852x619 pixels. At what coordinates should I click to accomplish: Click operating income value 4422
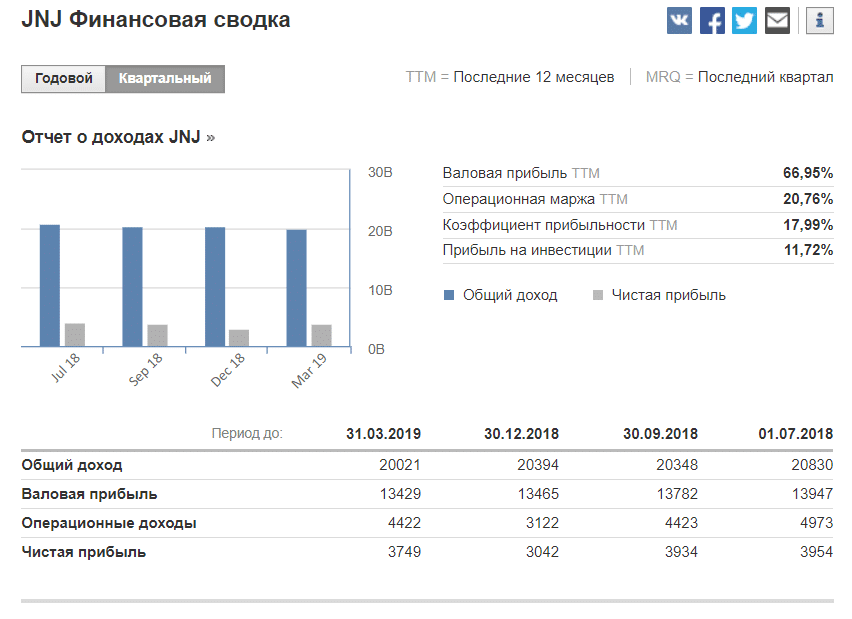click(404, 523)
